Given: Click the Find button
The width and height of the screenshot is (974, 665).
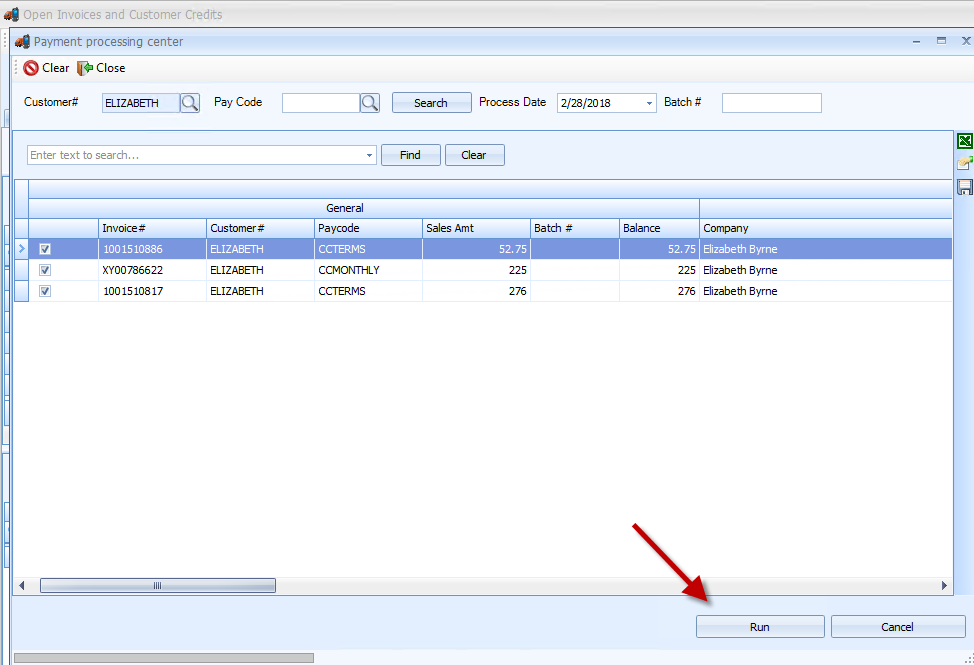Looking at the screenshot, I should (411, 155).
